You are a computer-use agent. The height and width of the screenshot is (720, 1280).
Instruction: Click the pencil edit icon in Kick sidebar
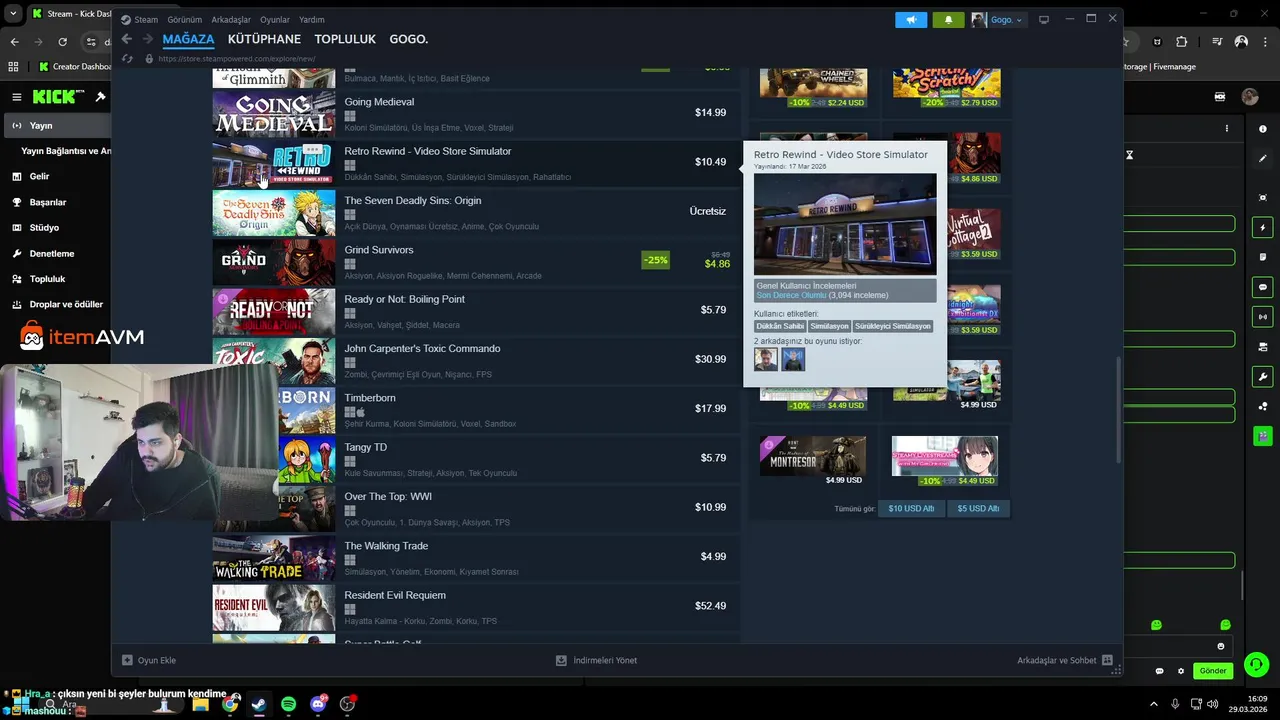[1262, 158]
